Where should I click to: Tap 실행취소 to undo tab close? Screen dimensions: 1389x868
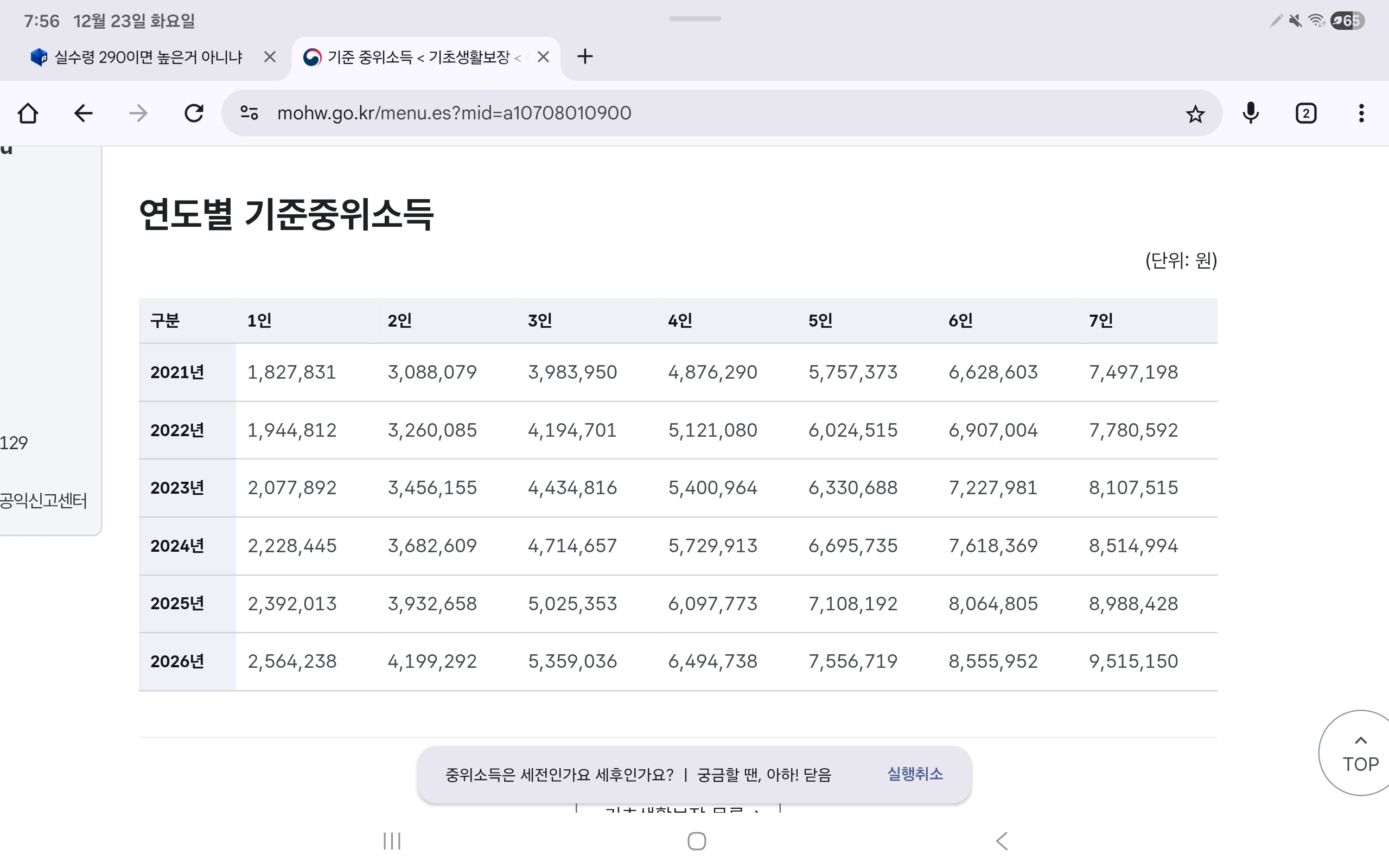[915, 774]
